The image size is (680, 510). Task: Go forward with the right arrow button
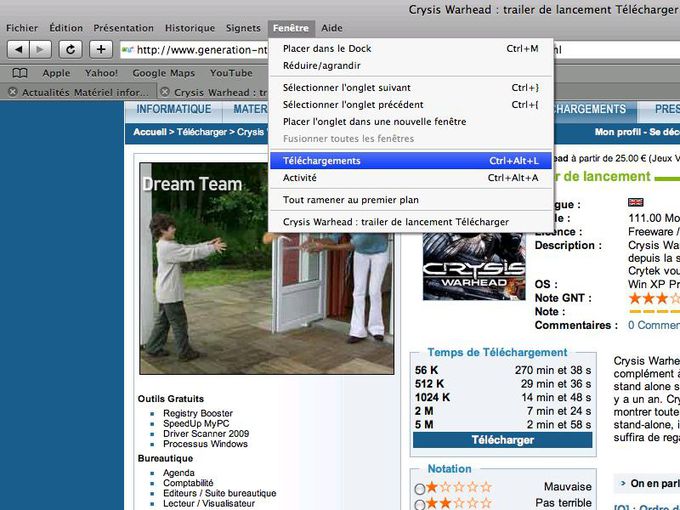pyautogui.click(x=40, y=49)
